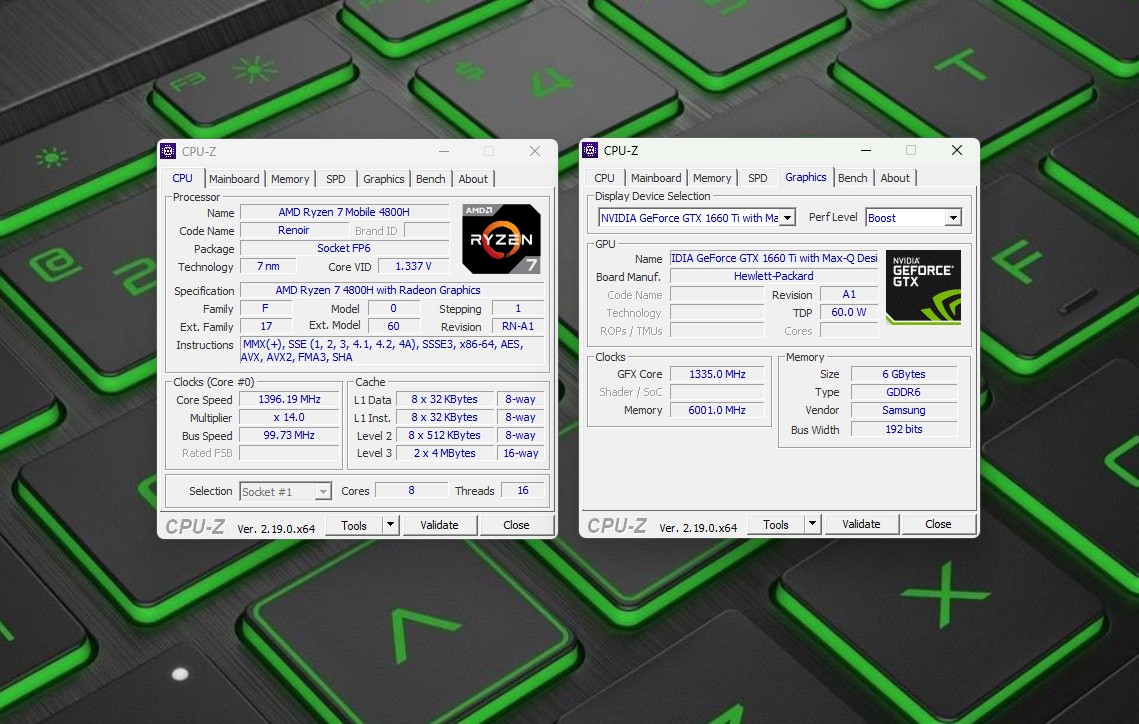The width and height of the screenshot is (1139, 724).
Task: Click GPU Name field NVIDIA GeForce GTX 1660 Ti
Action: coord(774,258)
